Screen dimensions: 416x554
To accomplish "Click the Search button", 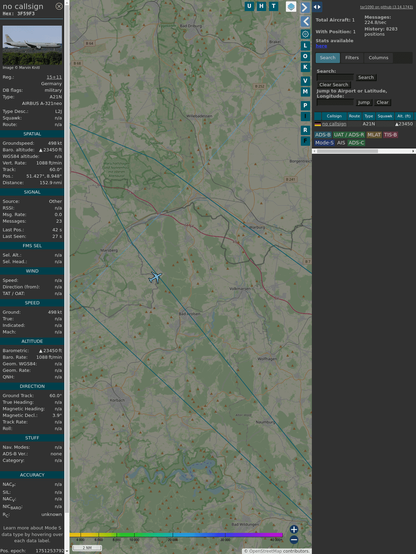I will point(366,77).
